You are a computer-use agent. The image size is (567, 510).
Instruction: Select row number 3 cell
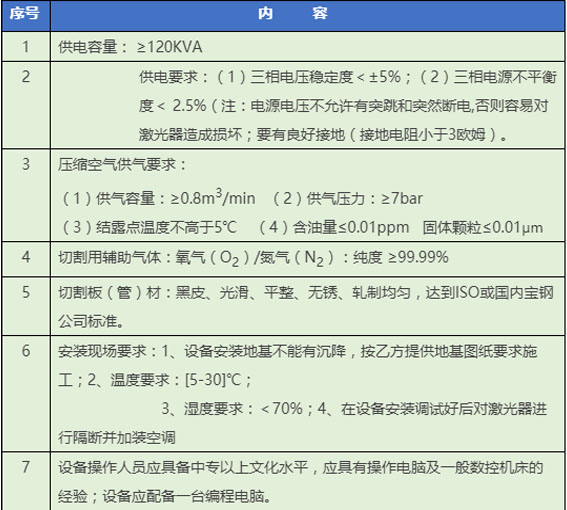click(25, 195)
